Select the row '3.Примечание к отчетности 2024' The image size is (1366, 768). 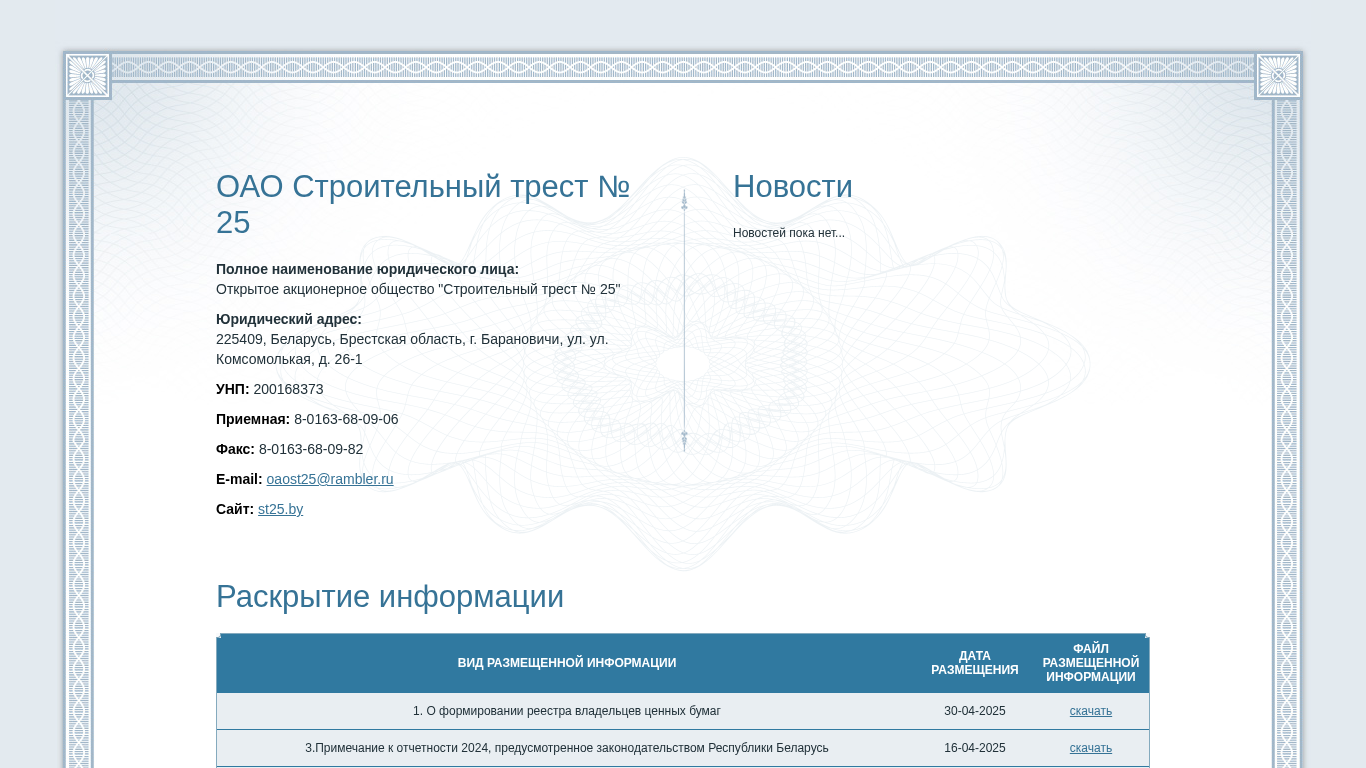[x=683, y=748]
